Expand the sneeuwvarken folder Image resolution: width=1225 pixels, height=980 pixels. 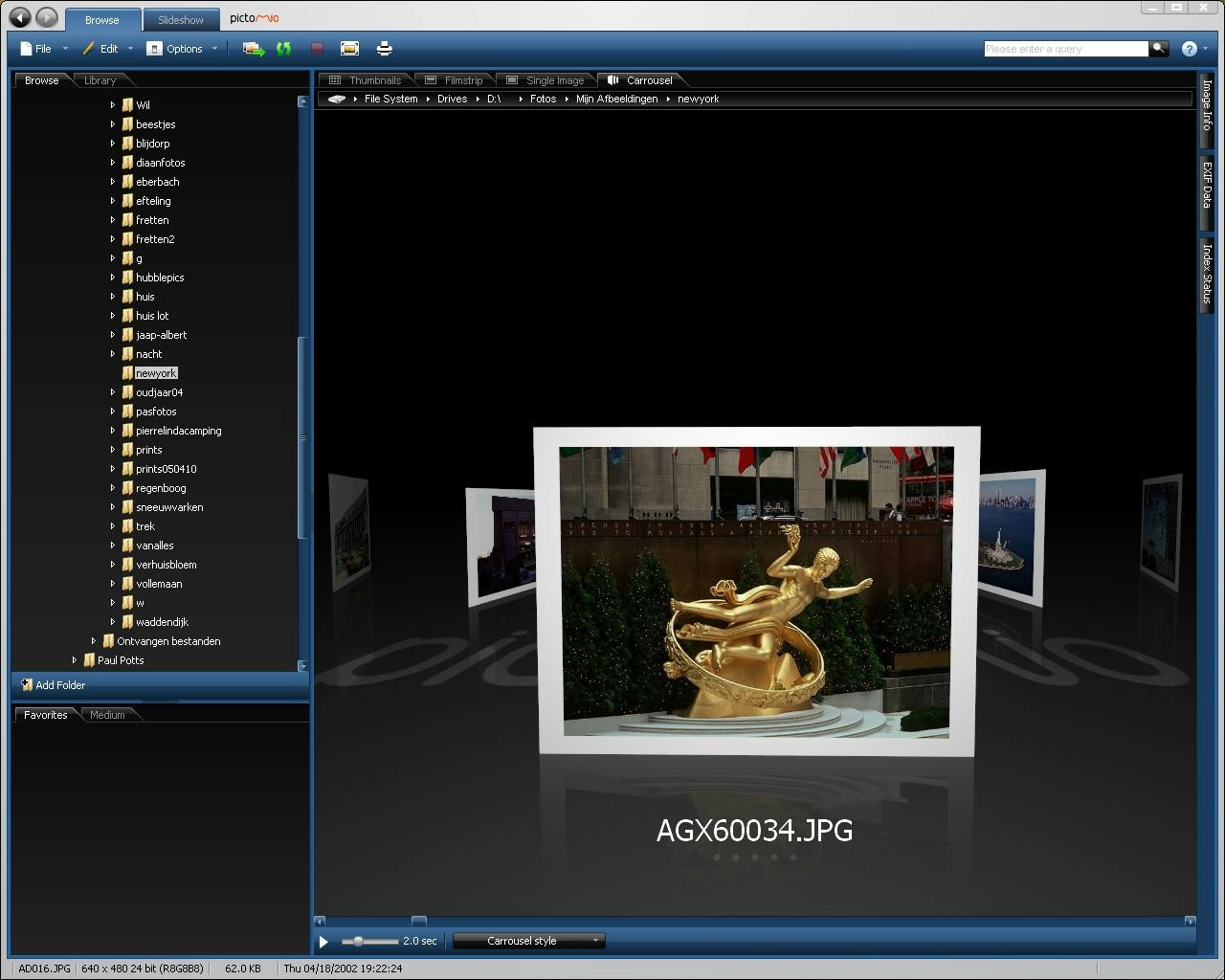pos(112,507)
